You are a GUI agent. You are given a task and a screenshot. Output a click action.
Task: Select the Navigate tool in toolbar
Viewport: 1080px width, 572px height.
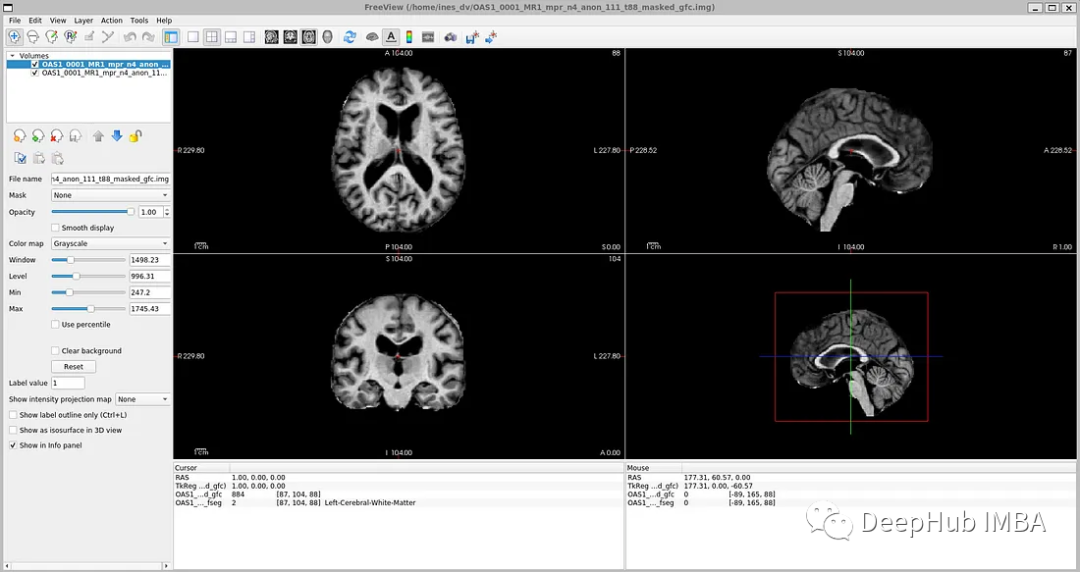point(14,37)
